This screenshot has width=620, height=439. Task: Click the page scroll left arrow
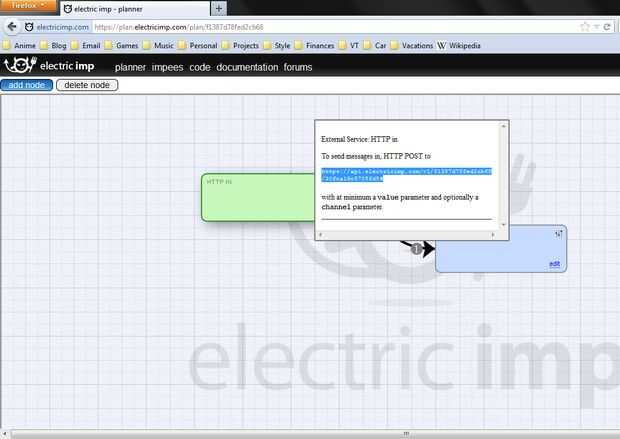4,434
